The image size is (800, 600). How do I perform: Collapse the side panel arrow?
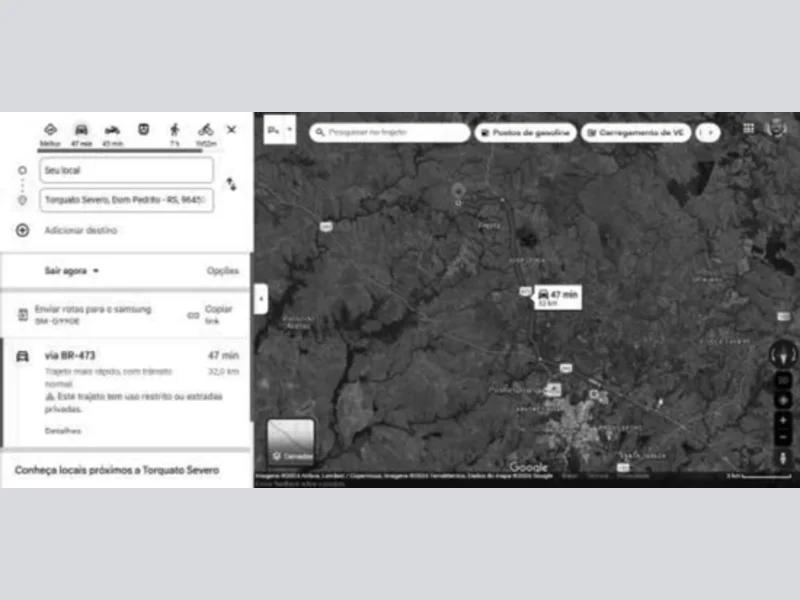coord(261,298)
